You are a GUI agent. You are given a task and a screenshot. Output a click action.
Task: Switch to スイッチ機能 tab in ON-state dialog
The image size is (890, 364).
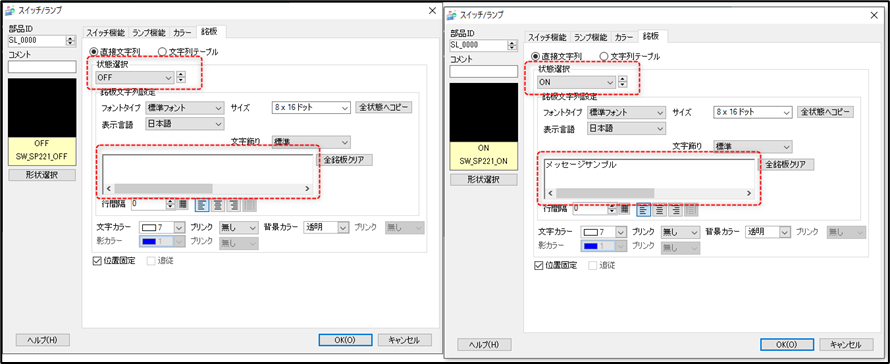point(547,37)
